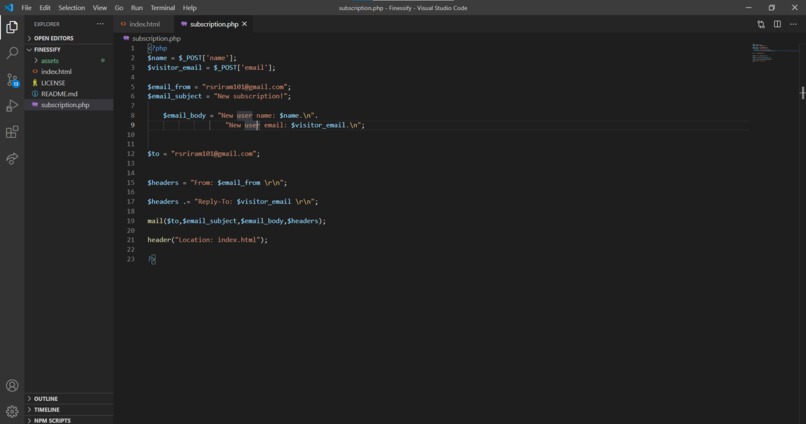The image size is (806, 424).
Task: Close the subscription.php tab
Action: coord(245,24)
